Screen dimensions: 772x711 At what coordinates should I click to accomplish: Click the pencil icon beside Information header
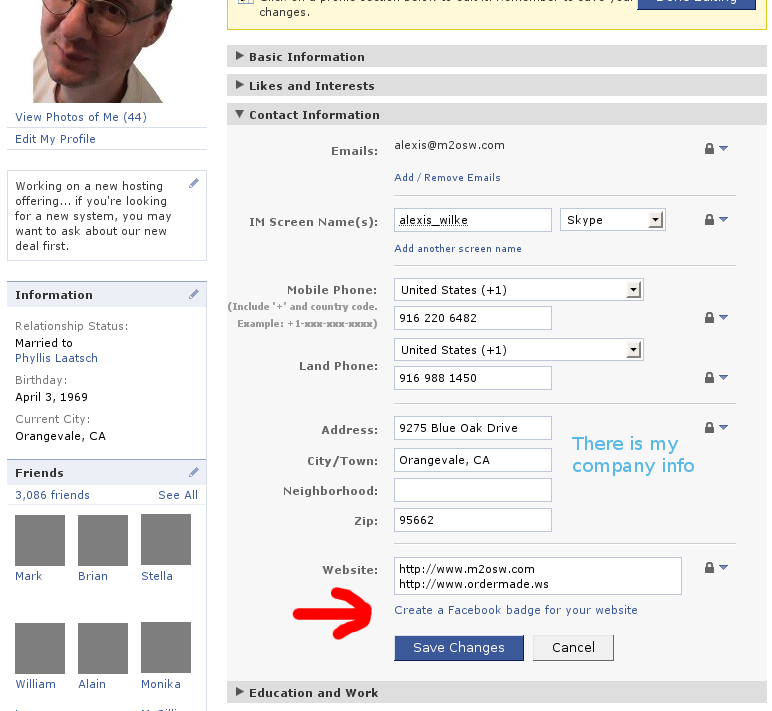tap(194, 294)
